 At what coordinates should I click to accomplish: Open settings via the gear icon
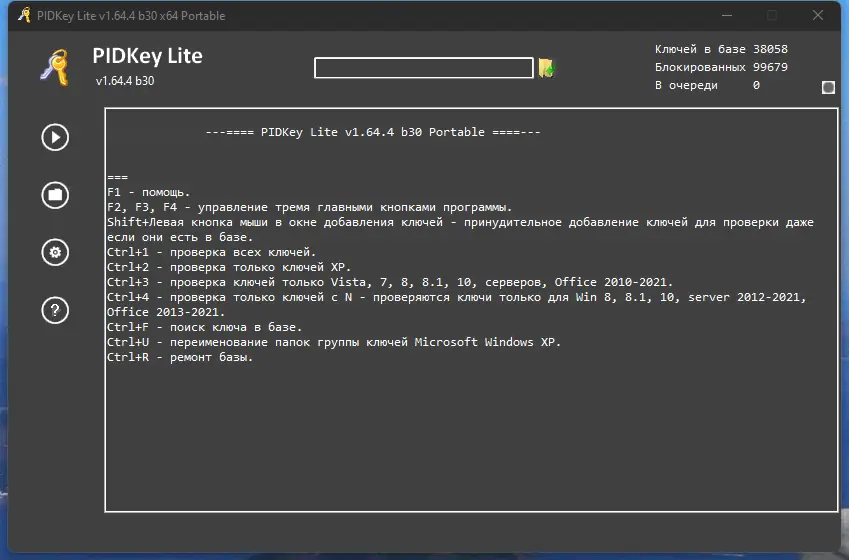55,252
